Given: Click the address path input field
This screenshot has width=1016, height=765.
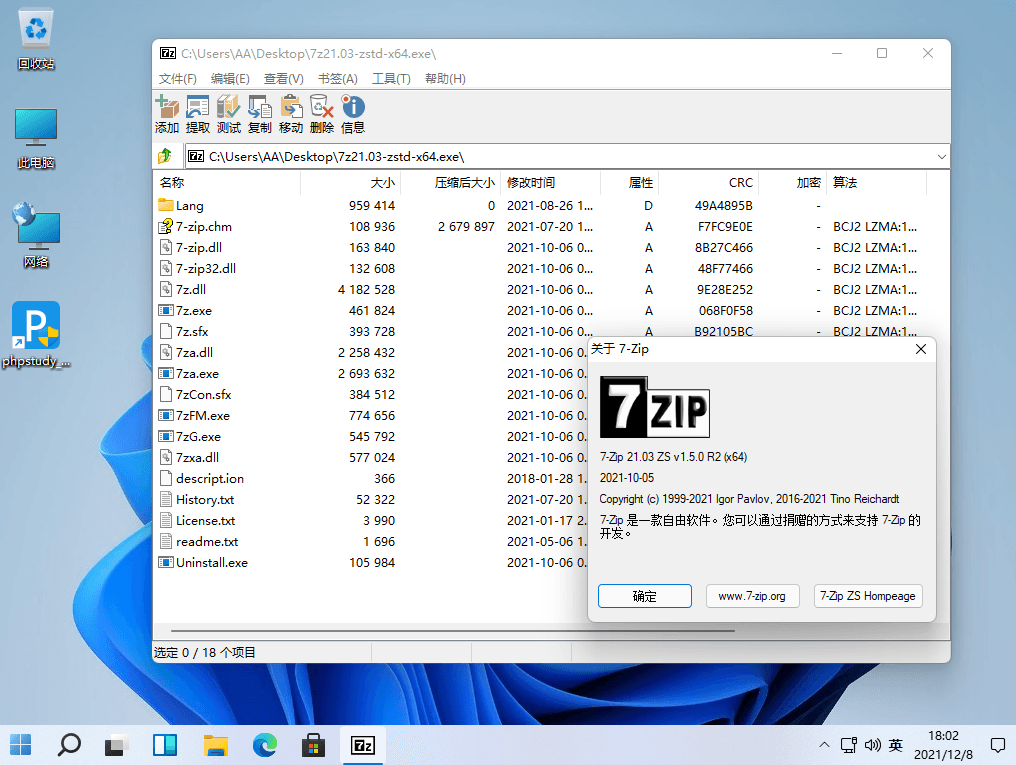Looking at the screenshot, I should click(560, 157).
